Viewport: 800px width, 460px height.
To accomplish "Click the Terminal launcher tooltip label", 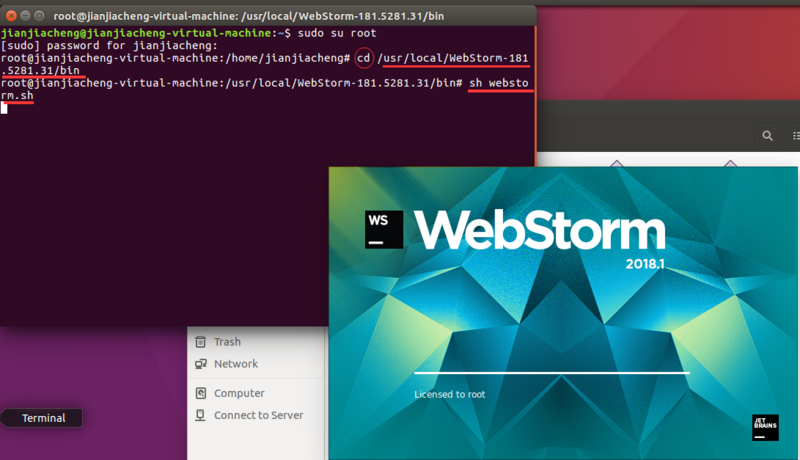I will [43, 418].
